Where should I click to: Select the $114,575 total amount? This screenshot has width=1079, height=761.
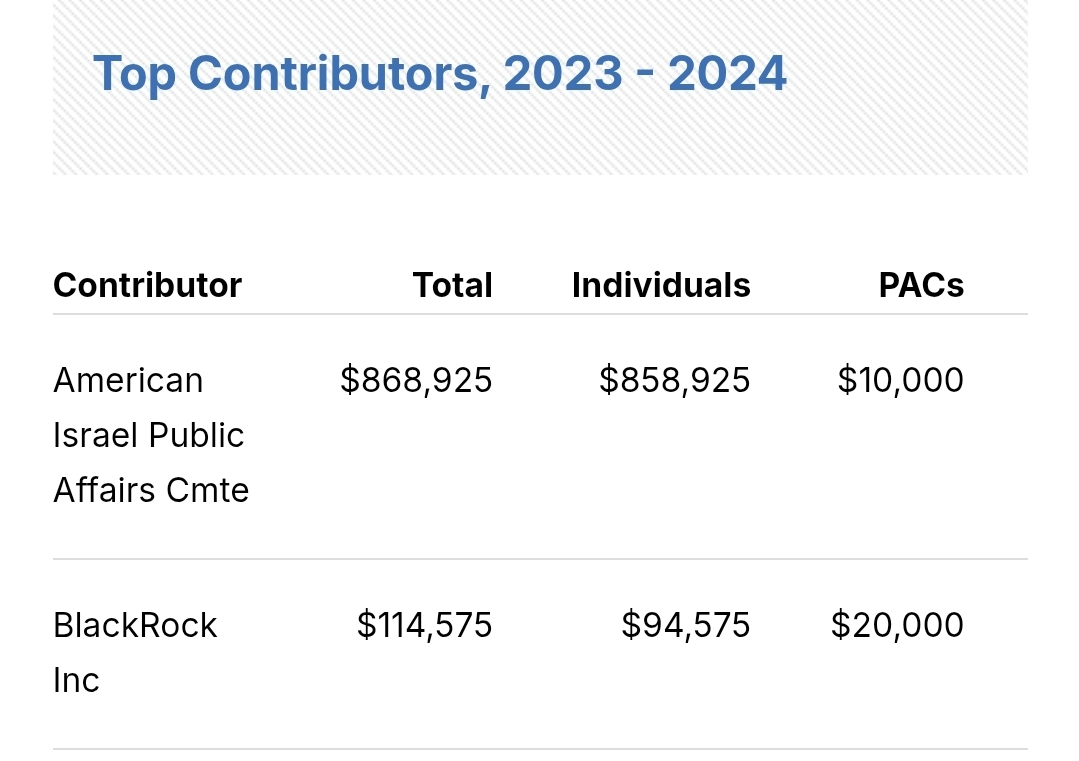pyautogui.click(x=424, y=626)
